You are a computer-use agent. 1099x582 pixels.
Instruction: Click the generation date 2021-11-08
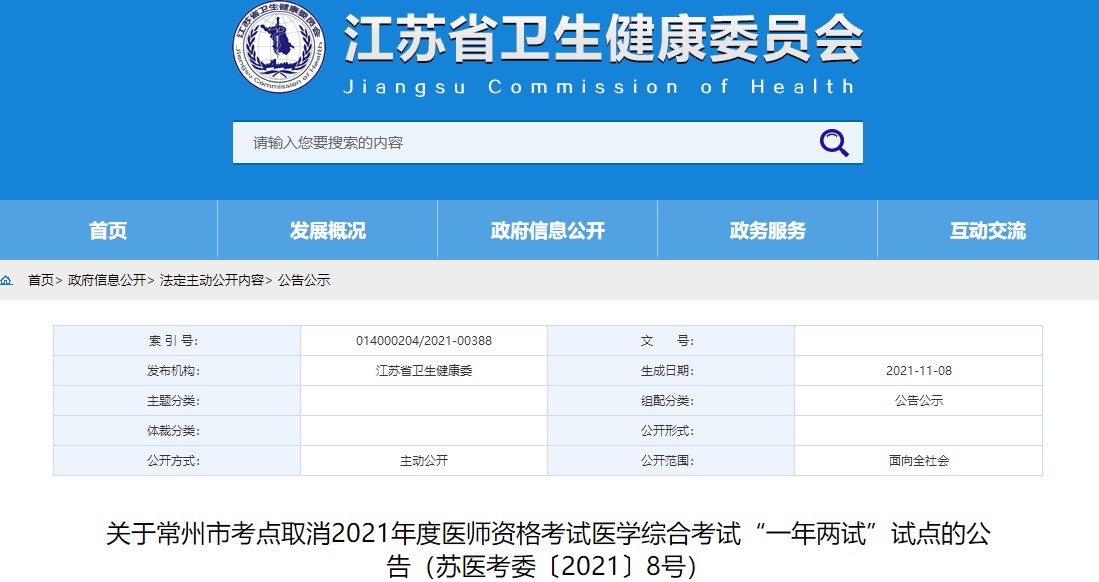point(918,371)
